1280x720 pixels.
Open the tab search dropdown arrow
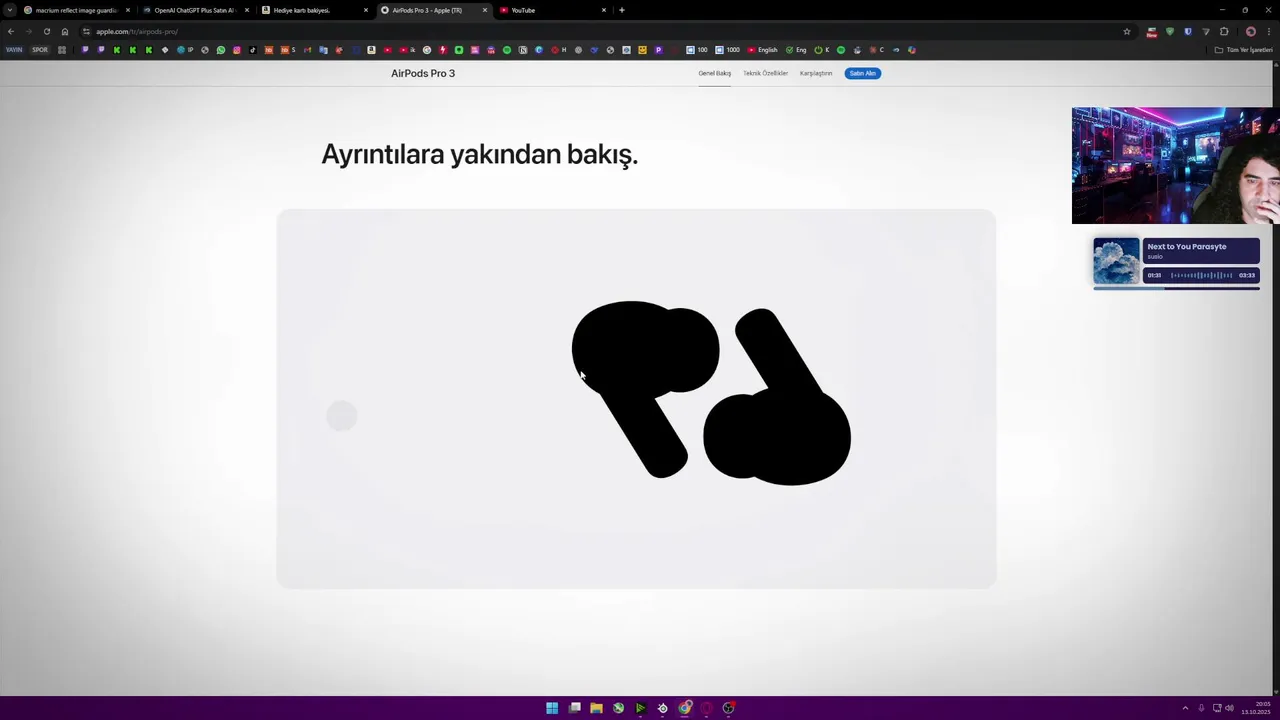(x=9, y=10)
